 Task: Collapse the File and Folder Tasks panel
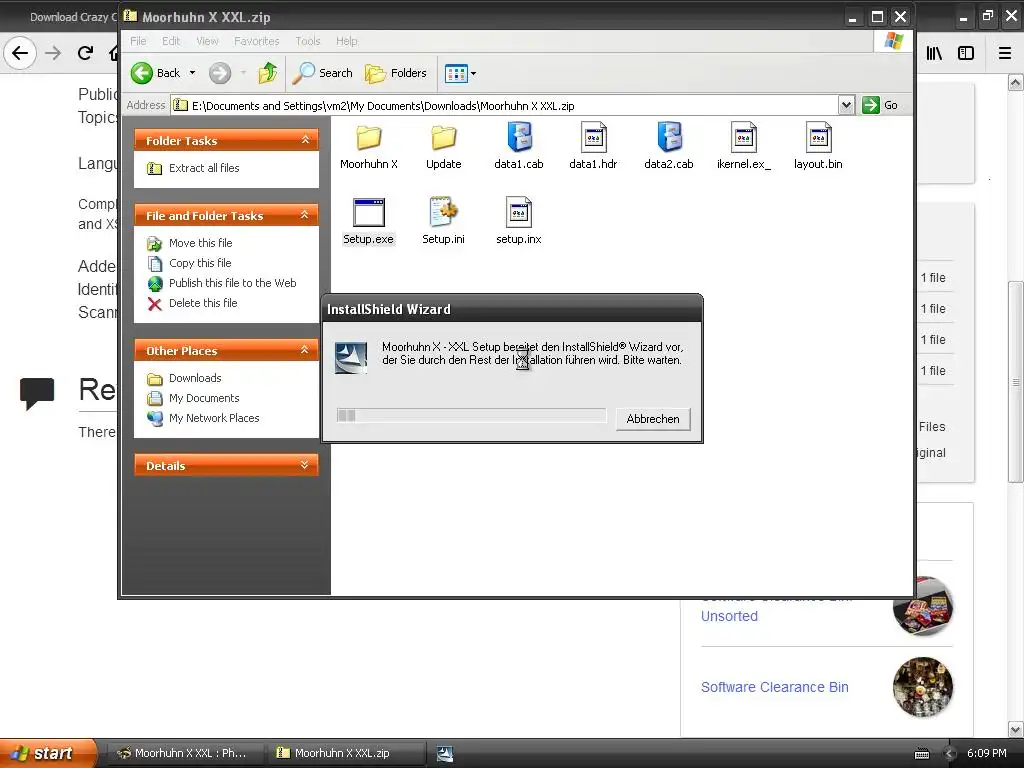305,215
